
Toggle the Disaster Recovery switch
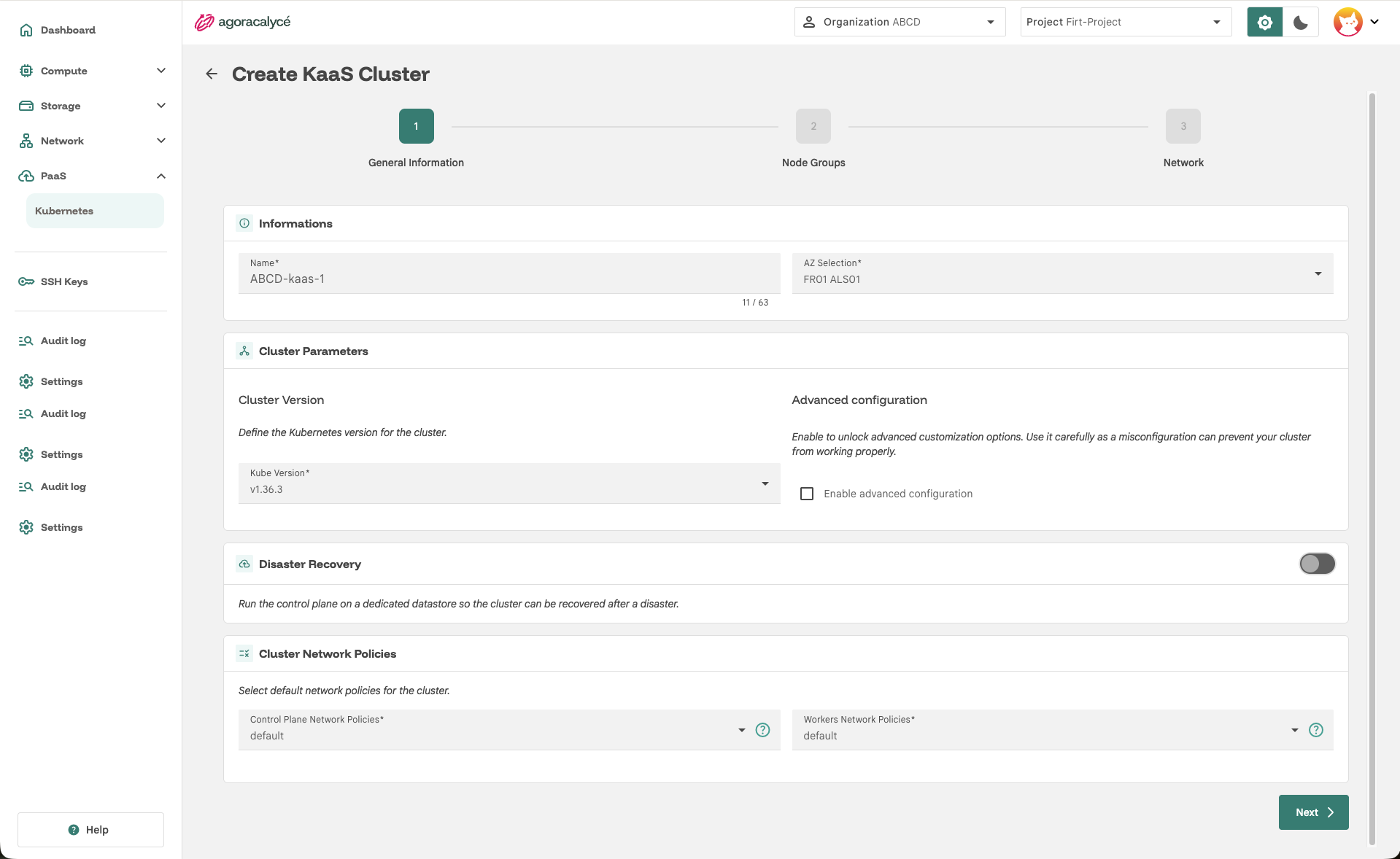coord(1317,564)
